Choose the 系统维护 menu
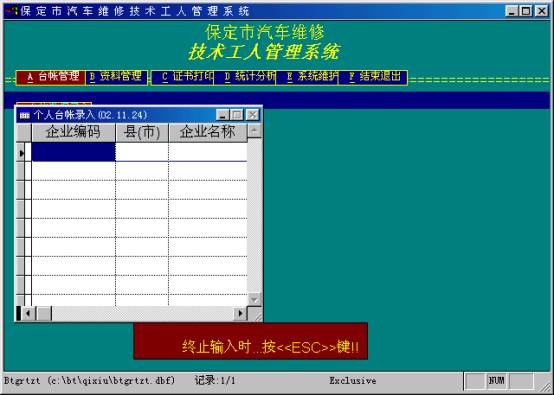 (307, 77)
